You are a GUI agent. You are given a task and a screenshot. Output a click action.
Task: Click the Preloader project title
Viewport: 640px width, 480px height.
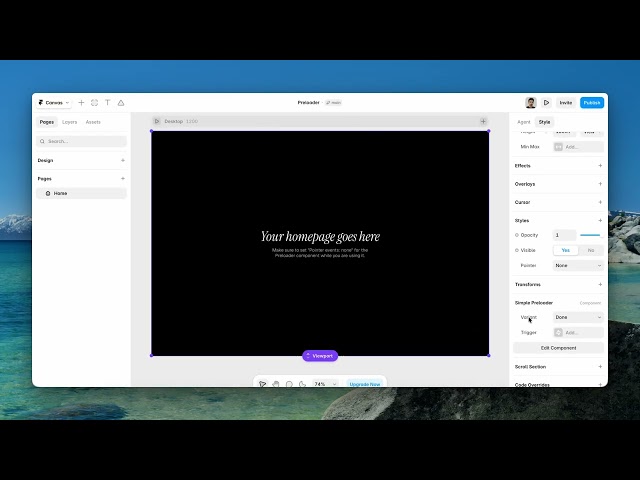click(308, 102)
